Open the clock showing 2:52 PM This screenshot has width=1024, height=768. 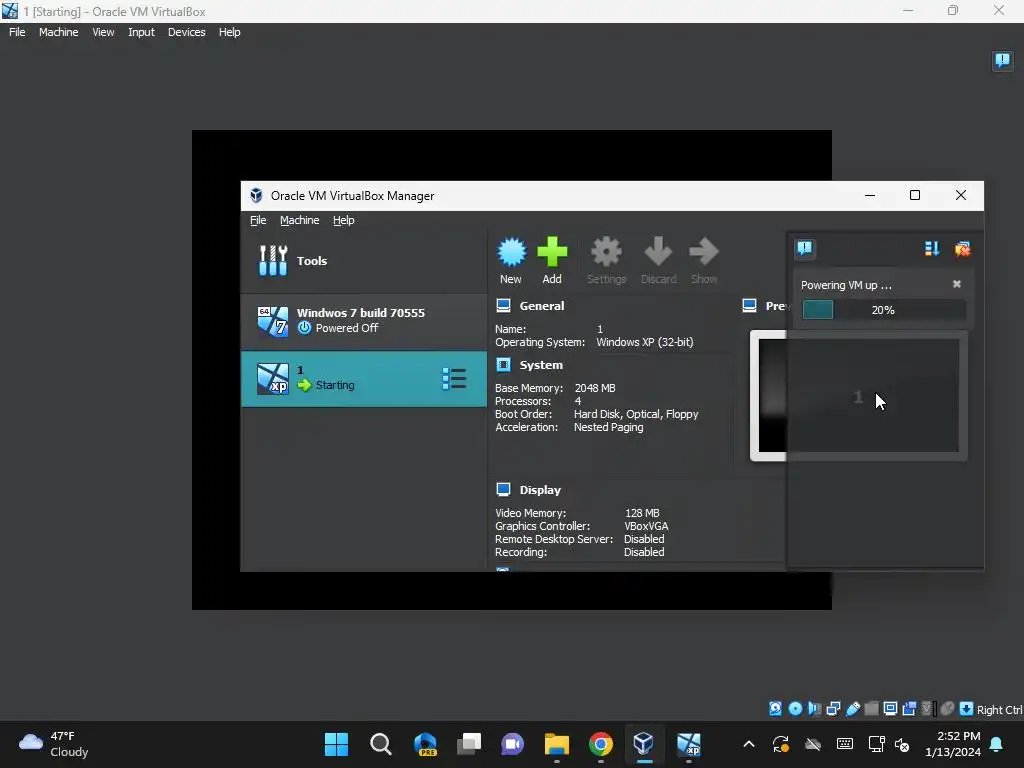tap(953, 744)
